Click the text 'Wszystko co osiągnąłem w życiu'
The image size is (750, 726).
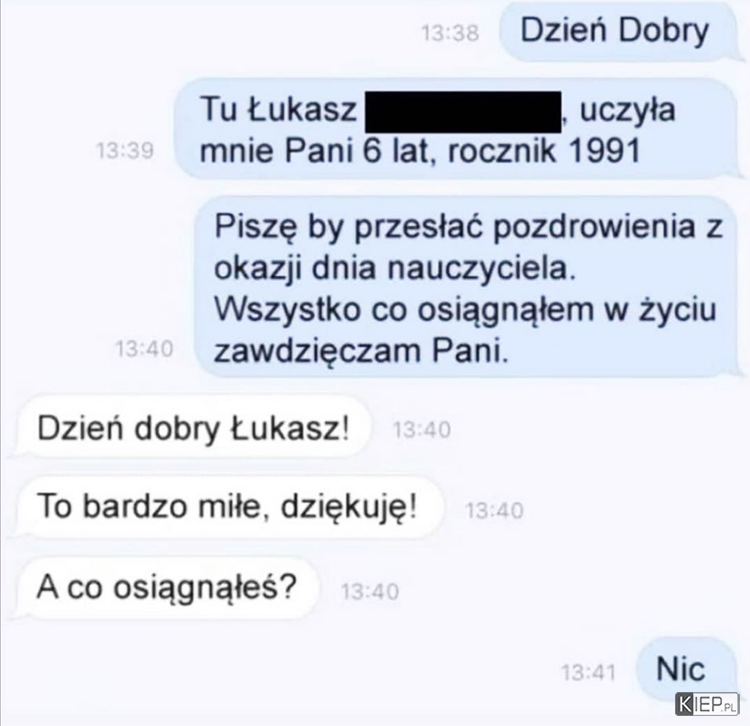click(465, 310)
